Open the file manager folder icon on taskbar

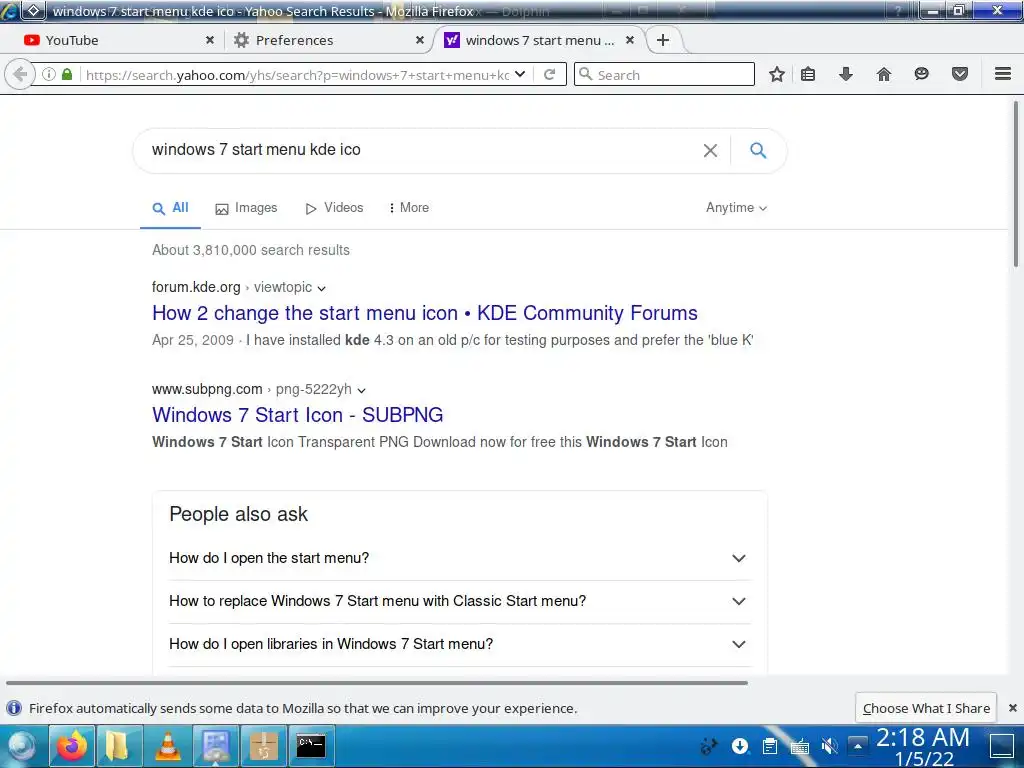(x=118, y=746)
